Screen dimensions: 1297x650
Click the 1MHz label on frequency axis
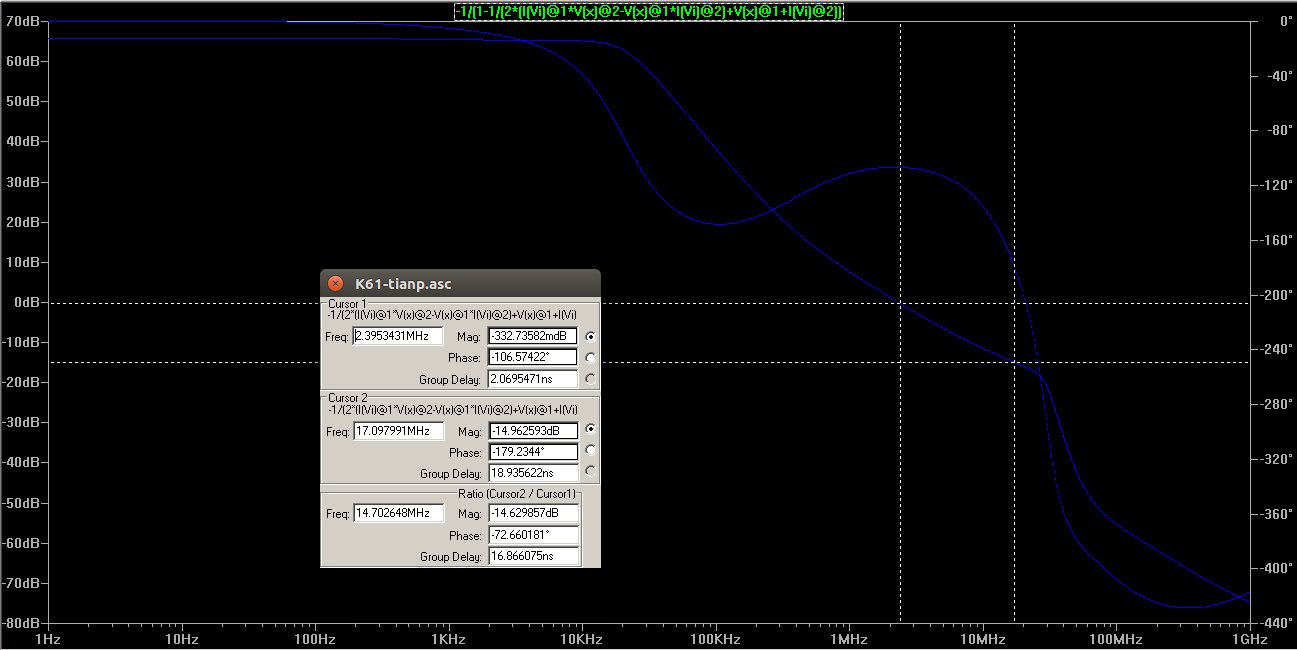pos(848,639)
